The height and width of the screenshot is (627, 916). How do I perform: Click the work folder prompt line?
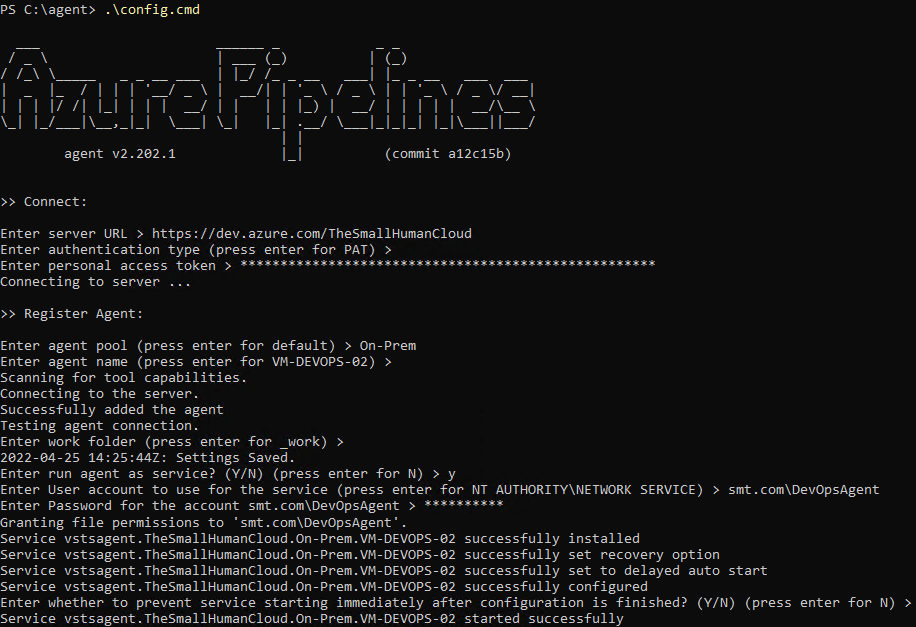[x=172, y=441]
